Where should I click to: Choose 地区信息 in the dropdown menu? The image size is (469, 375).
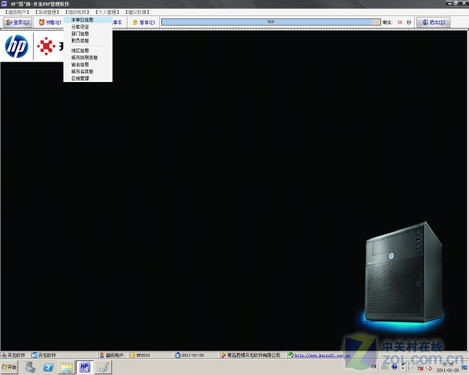(x=80, y=51)
